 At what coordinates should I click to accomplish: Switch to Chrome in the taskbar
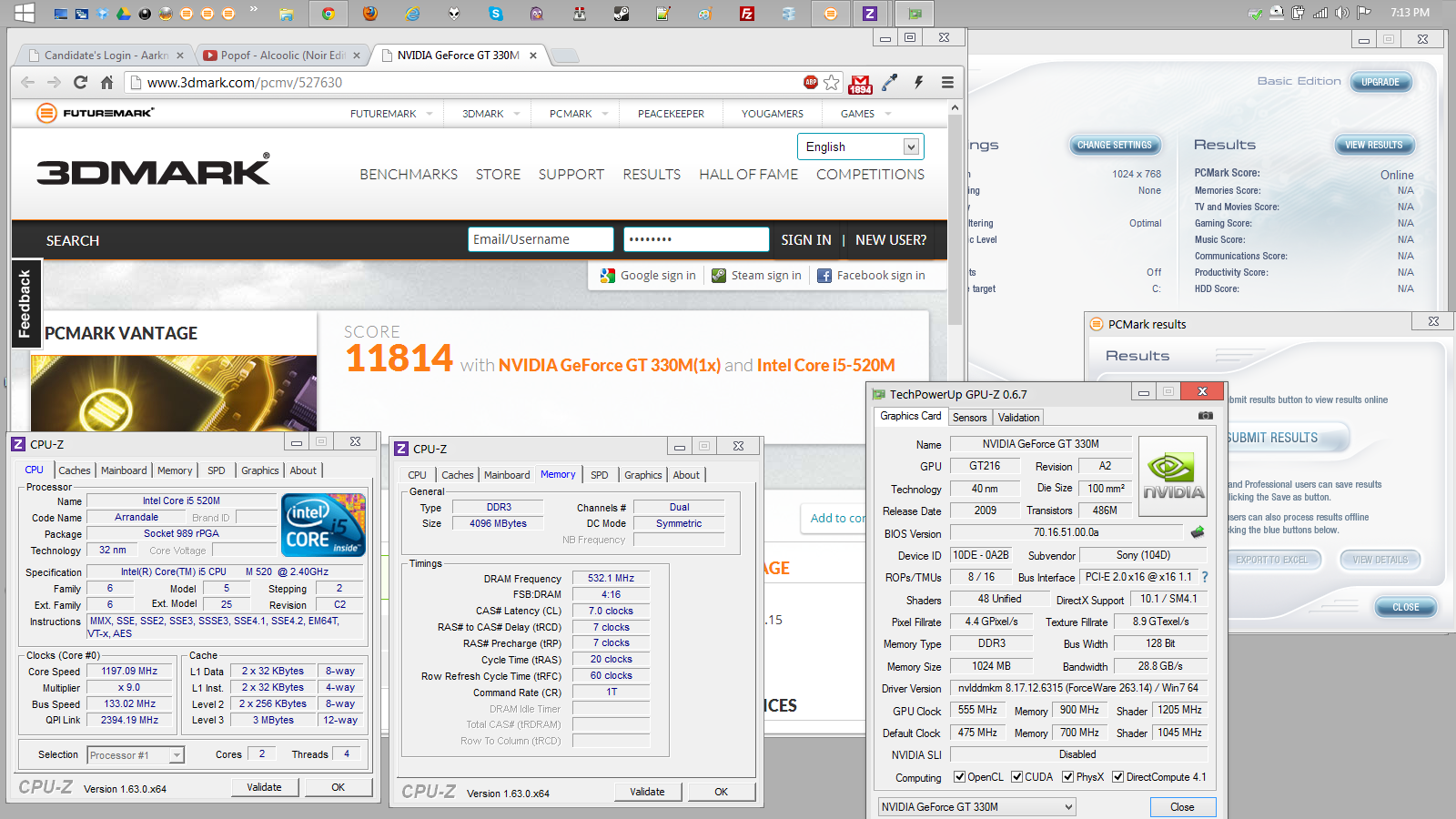(329, 14)
